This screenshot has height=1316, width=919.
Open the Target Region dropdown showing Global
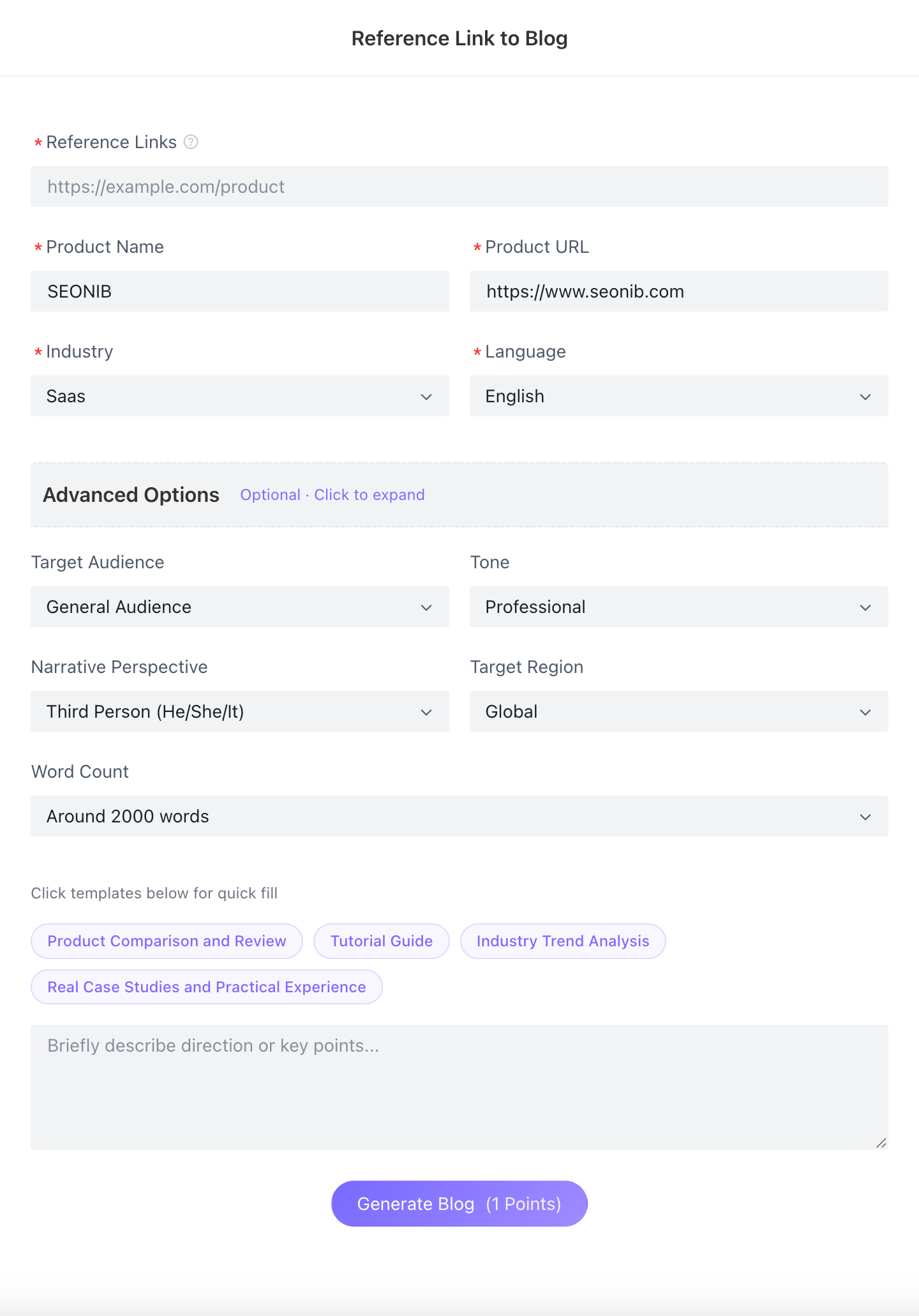[x=679, y=711]
